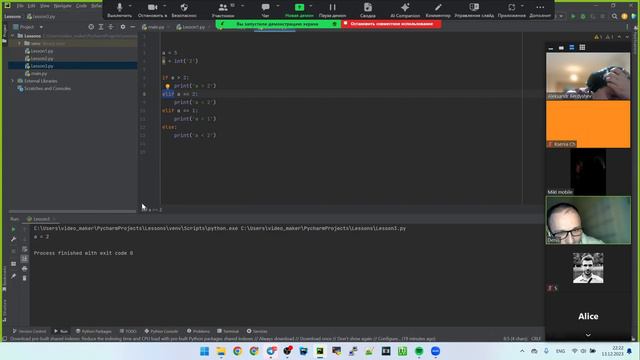Screen dimensions: 640x360
Task: Pin the Run tab icon
Action: [13, 276]
